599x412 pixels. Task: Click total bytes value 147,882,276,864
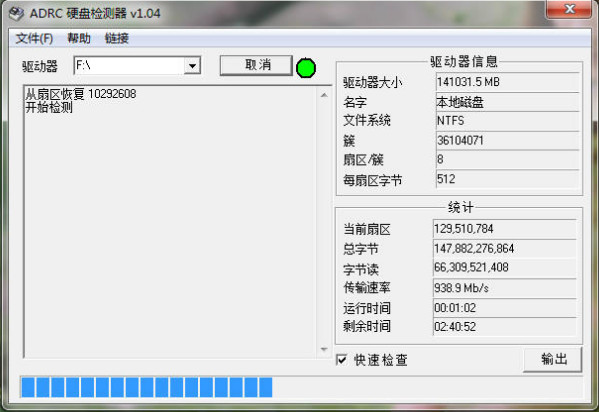474,249
